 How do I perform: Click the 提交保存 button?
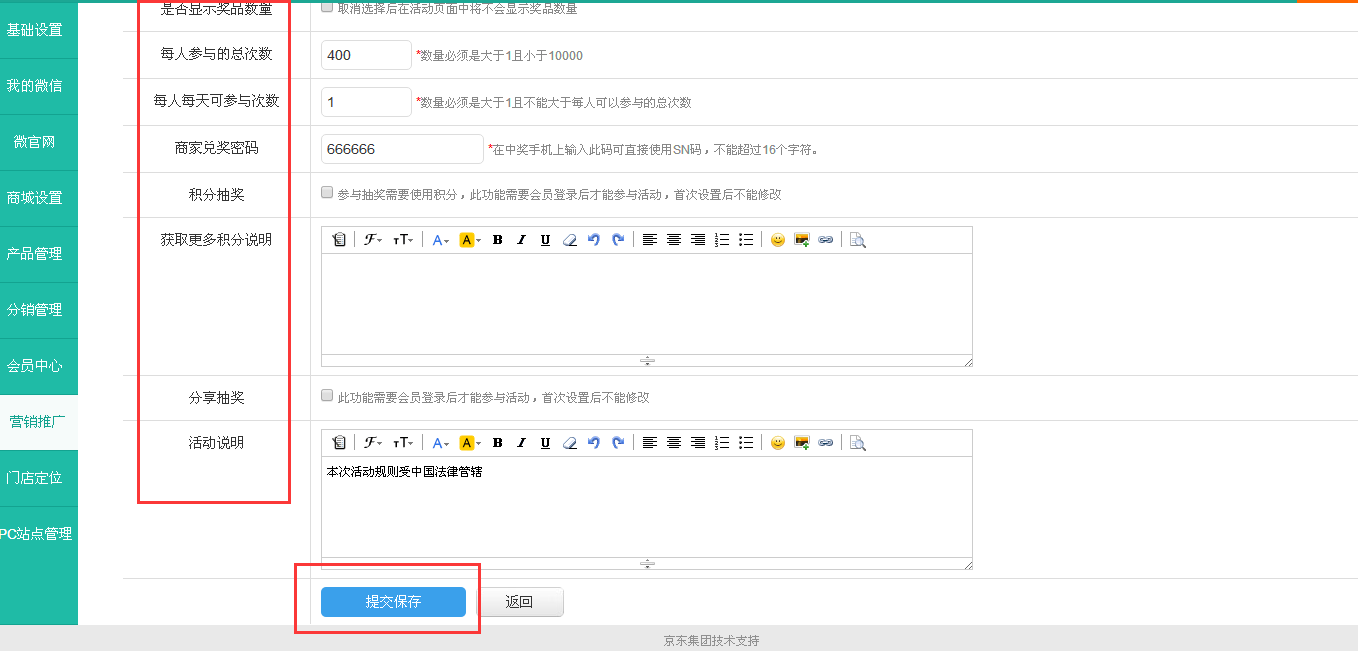393,602
